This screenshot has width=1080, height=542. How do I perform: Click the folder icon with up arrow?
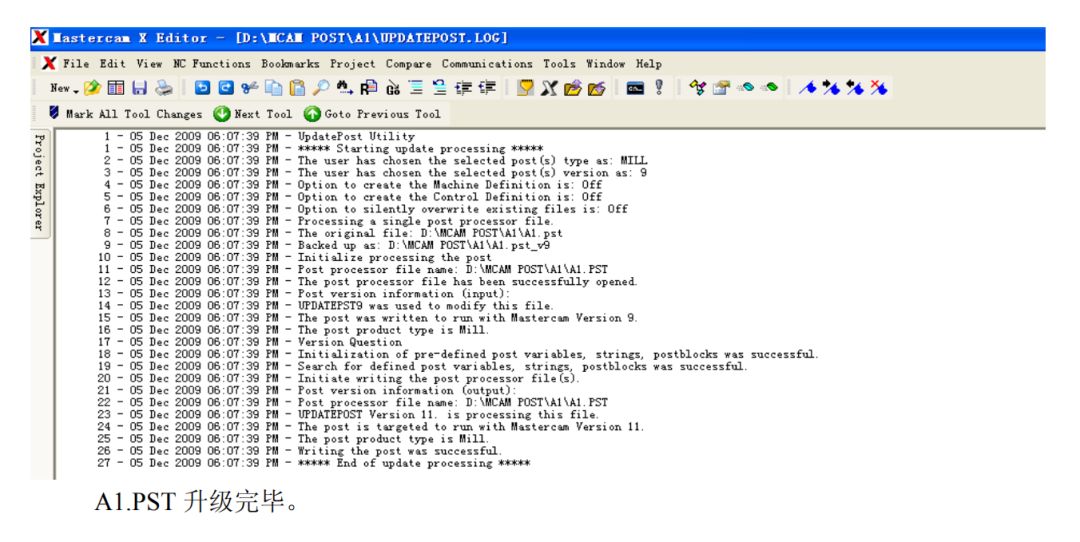click(572, 88)
